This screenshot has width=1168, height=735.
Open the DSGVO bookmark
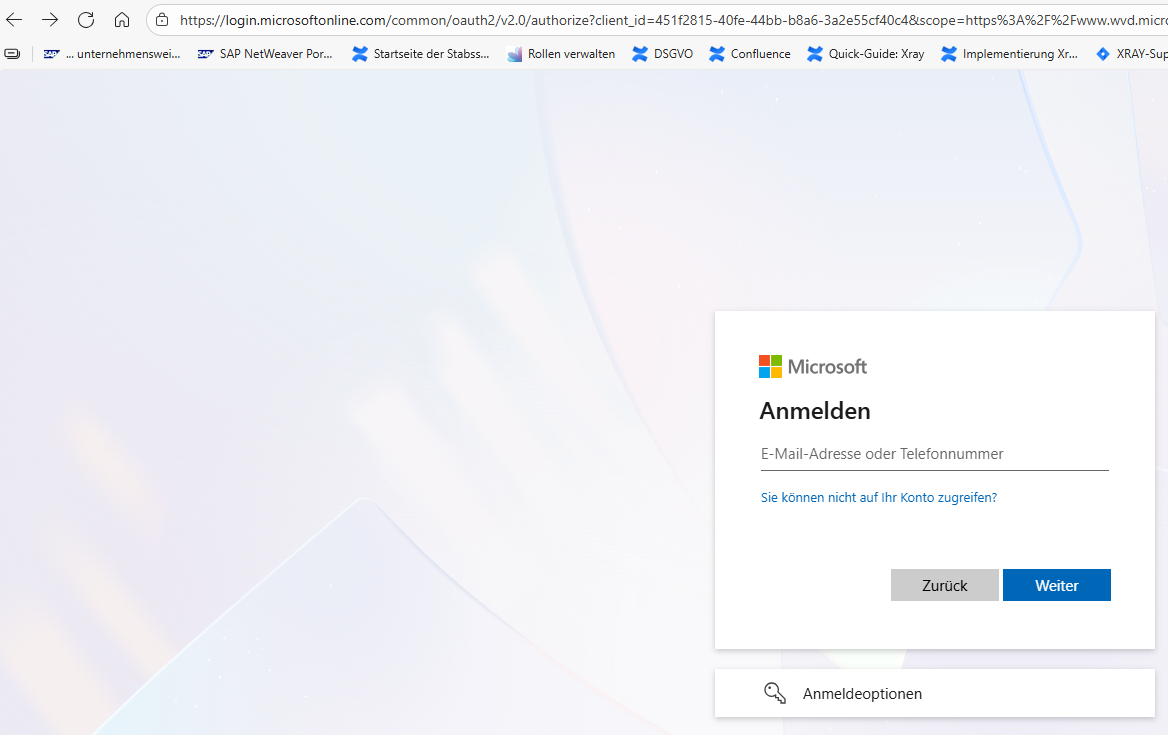tap(663, 54)
